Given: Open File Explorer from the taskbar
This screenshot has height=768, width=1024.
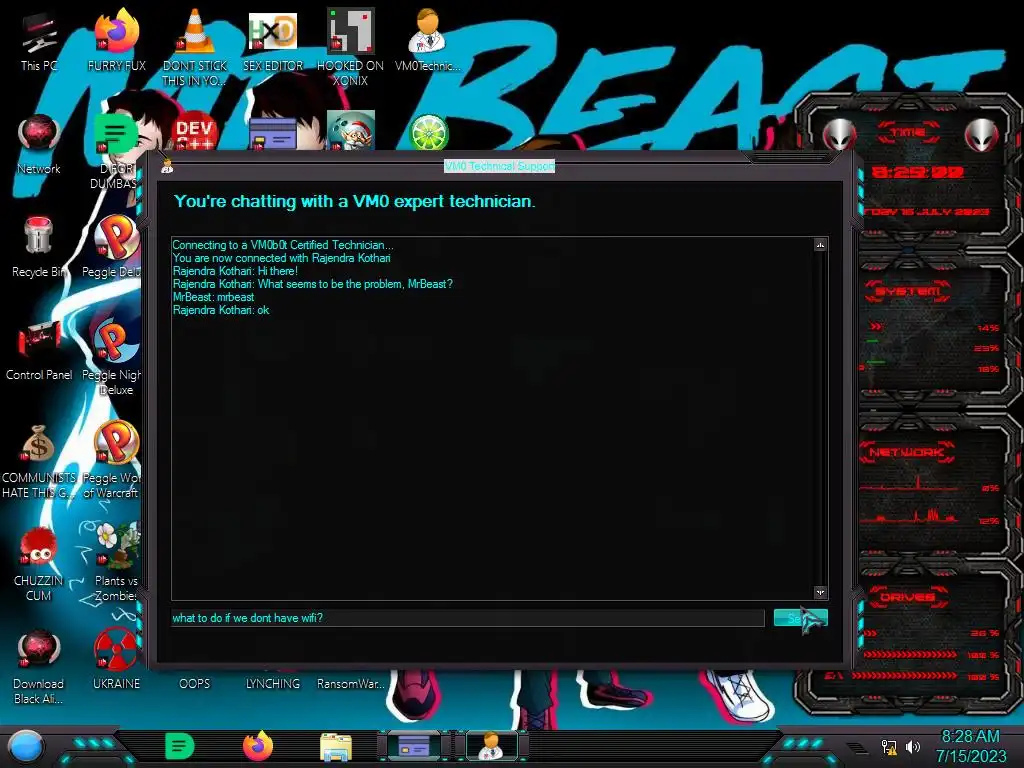Looking at the screenshot, I should (336, 747).
